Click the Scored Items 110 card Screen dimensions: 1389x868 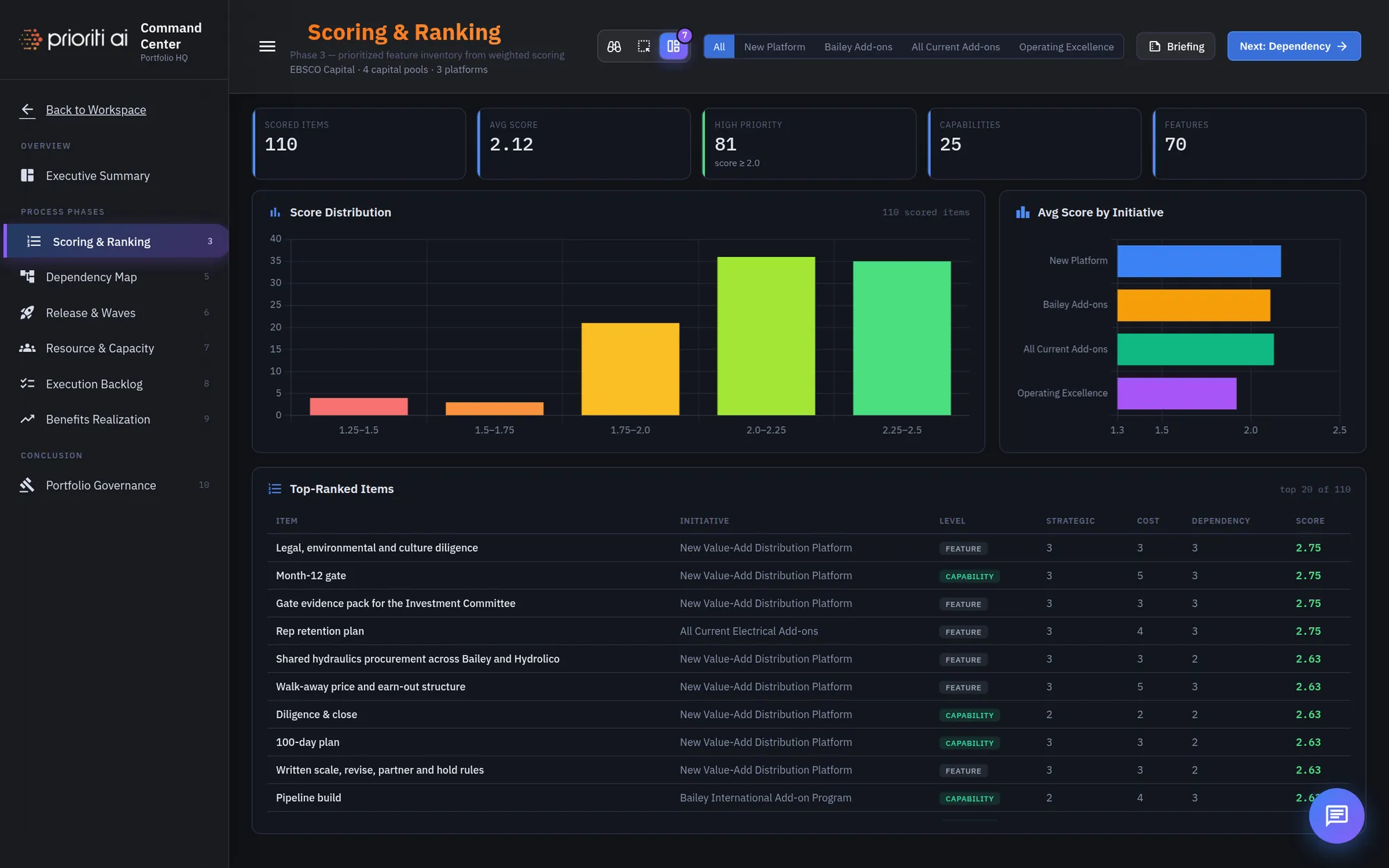click(359, 144)
